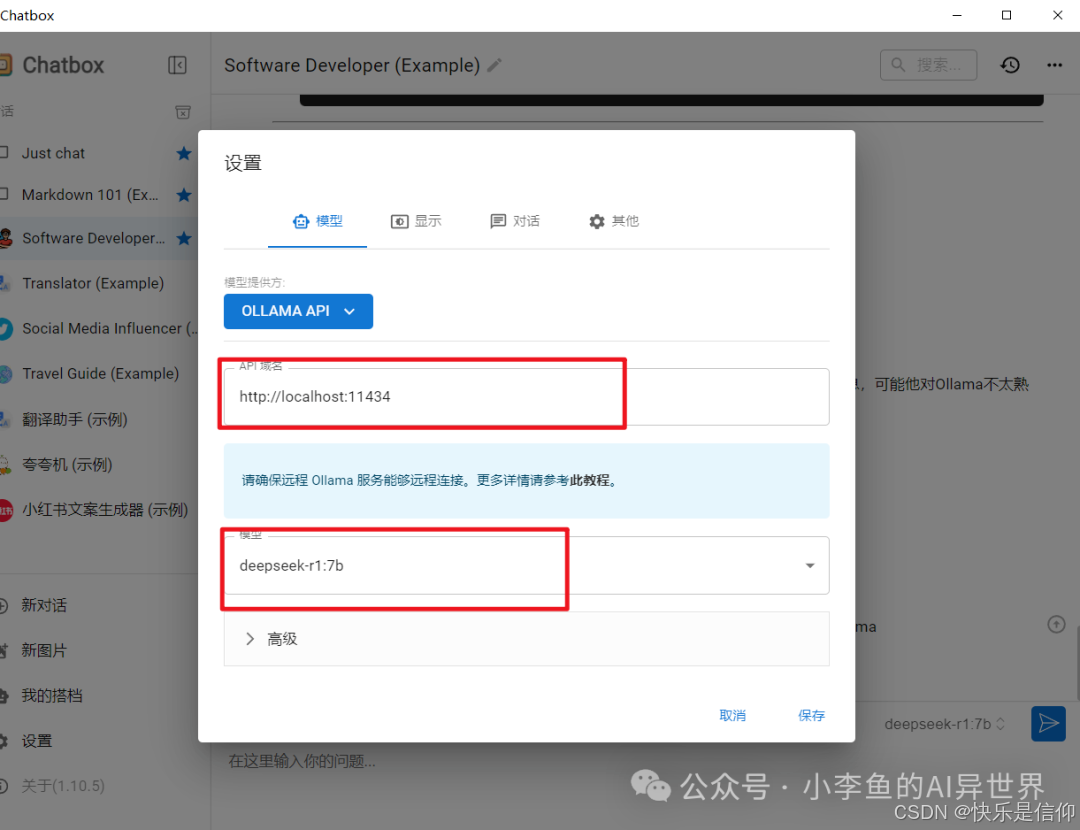Open the deepseek-r1:7b model dropdown arrow
Screen dimensions: 1080x830
point(810,566)
